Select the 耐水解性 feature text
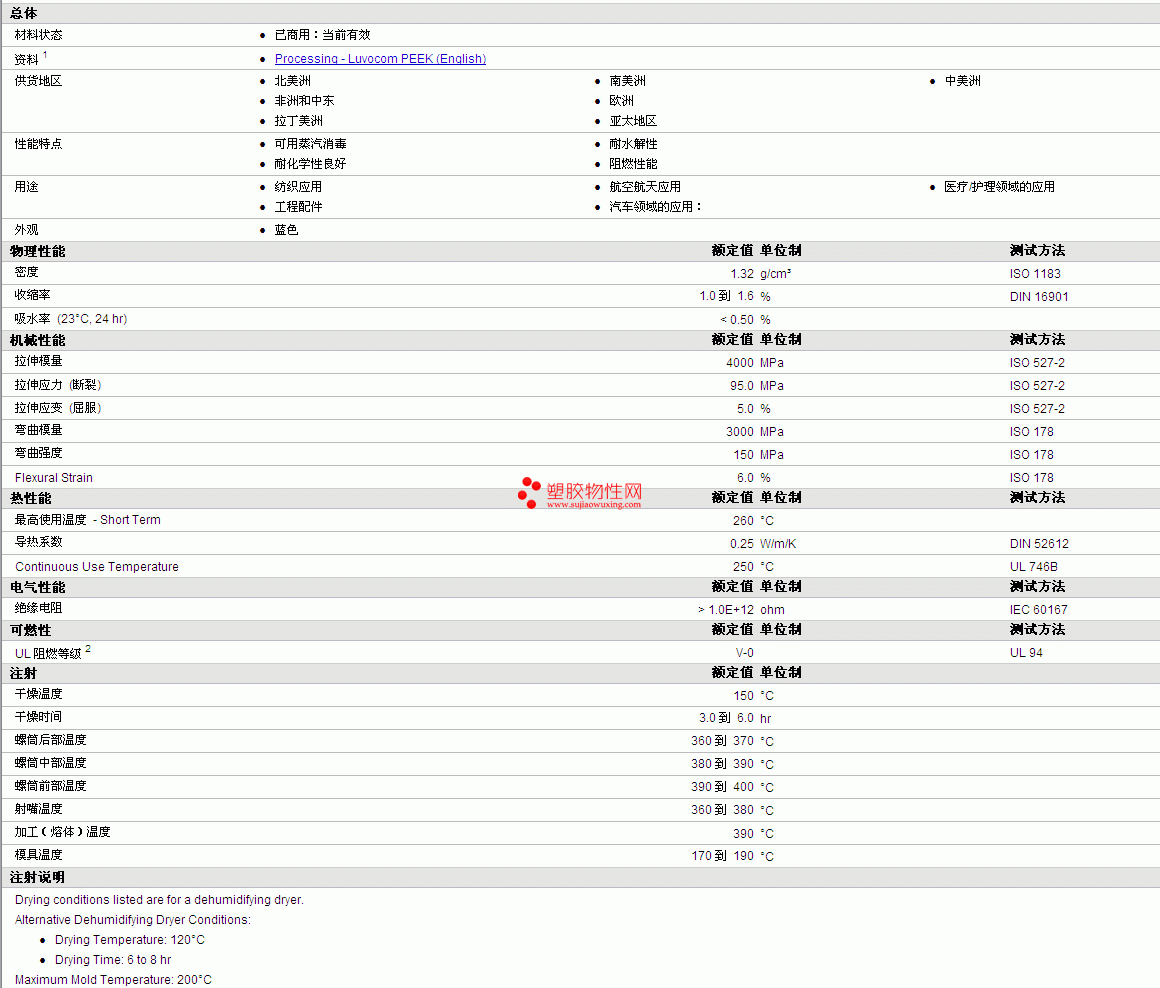 pos(633,143)
